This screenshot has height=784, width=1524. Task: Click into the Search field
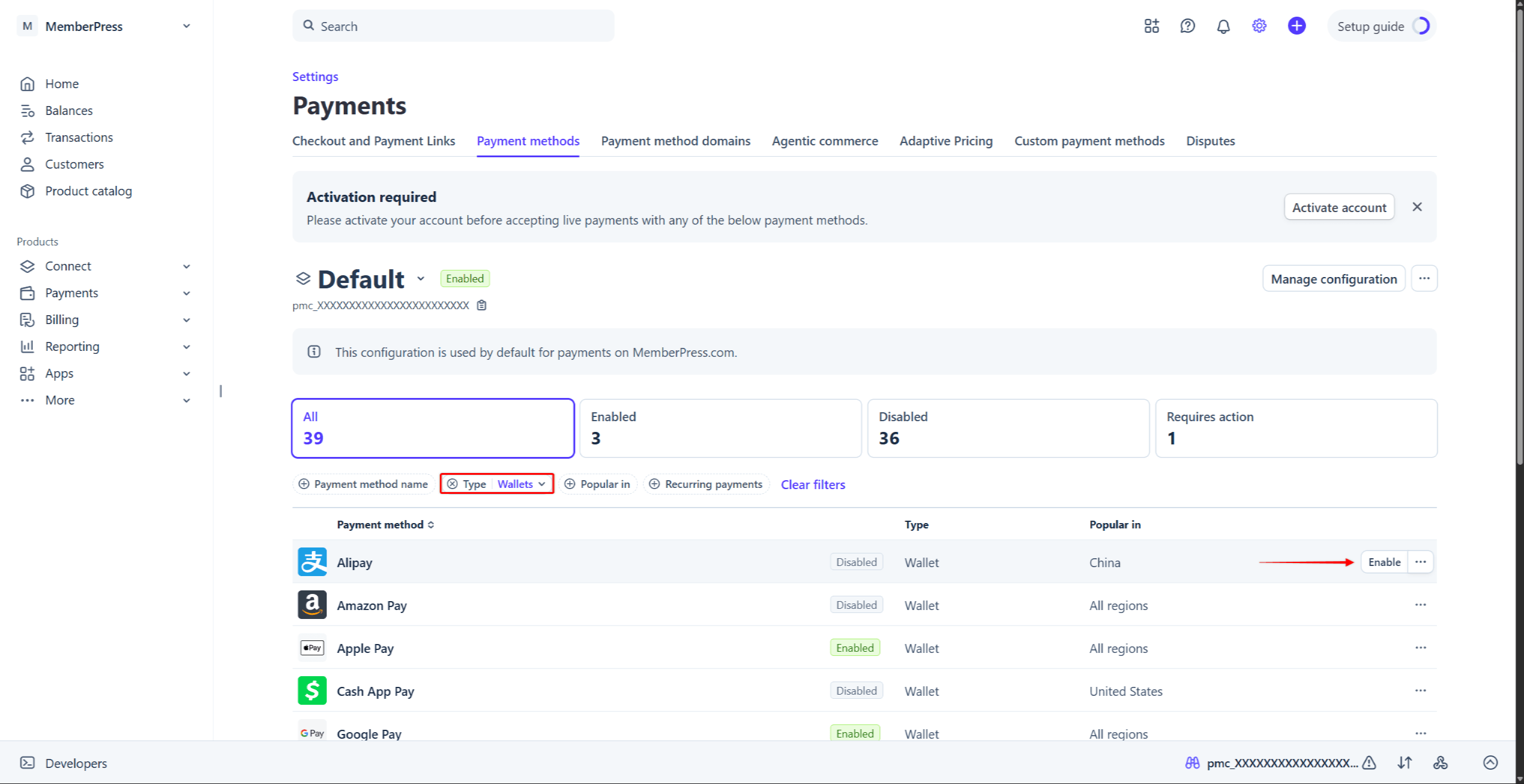tap(453, 26)
